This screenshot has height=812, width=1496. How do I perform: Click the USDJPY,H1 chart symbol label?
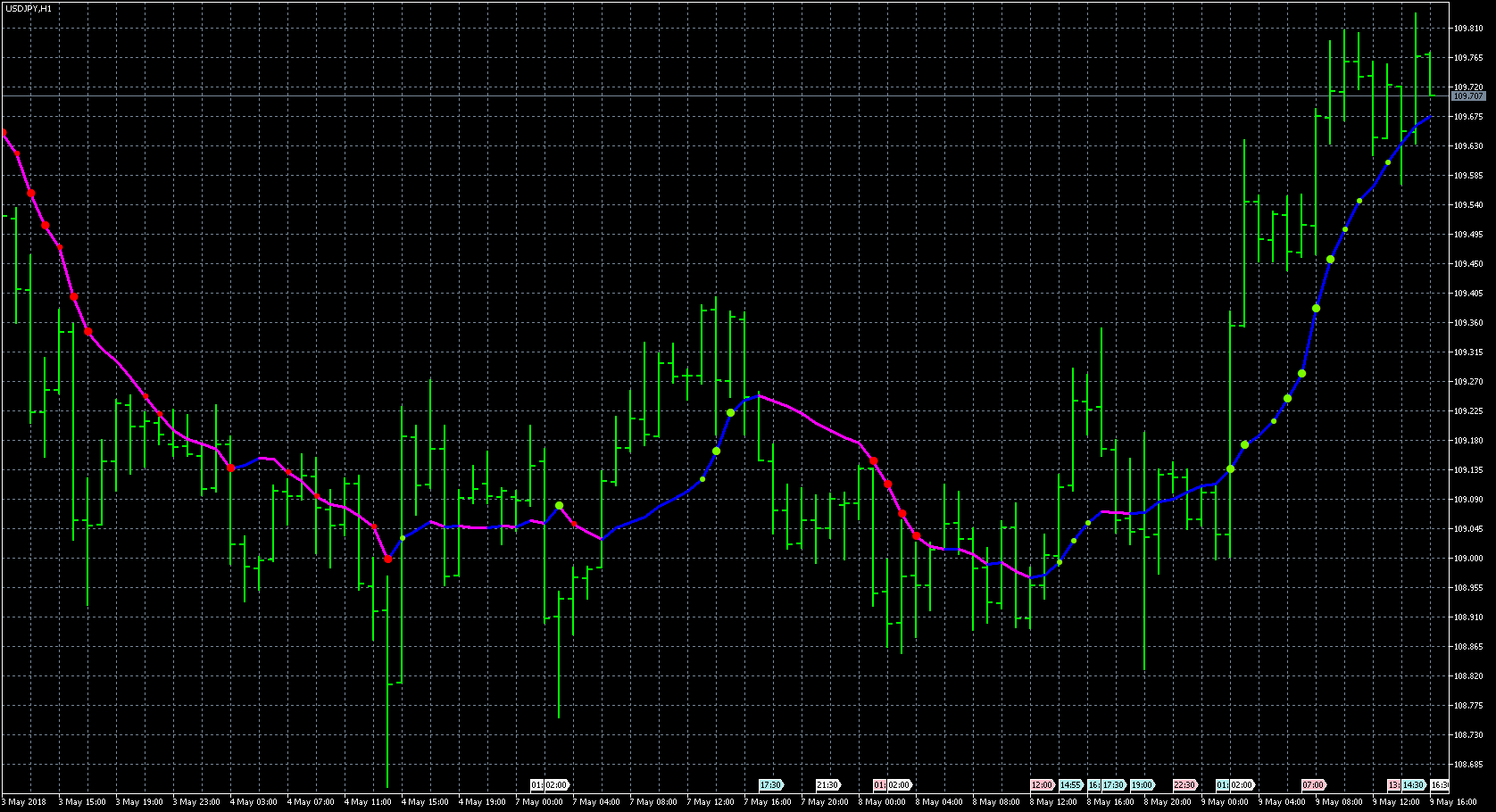pyautogui.click(x=29, y=8)
